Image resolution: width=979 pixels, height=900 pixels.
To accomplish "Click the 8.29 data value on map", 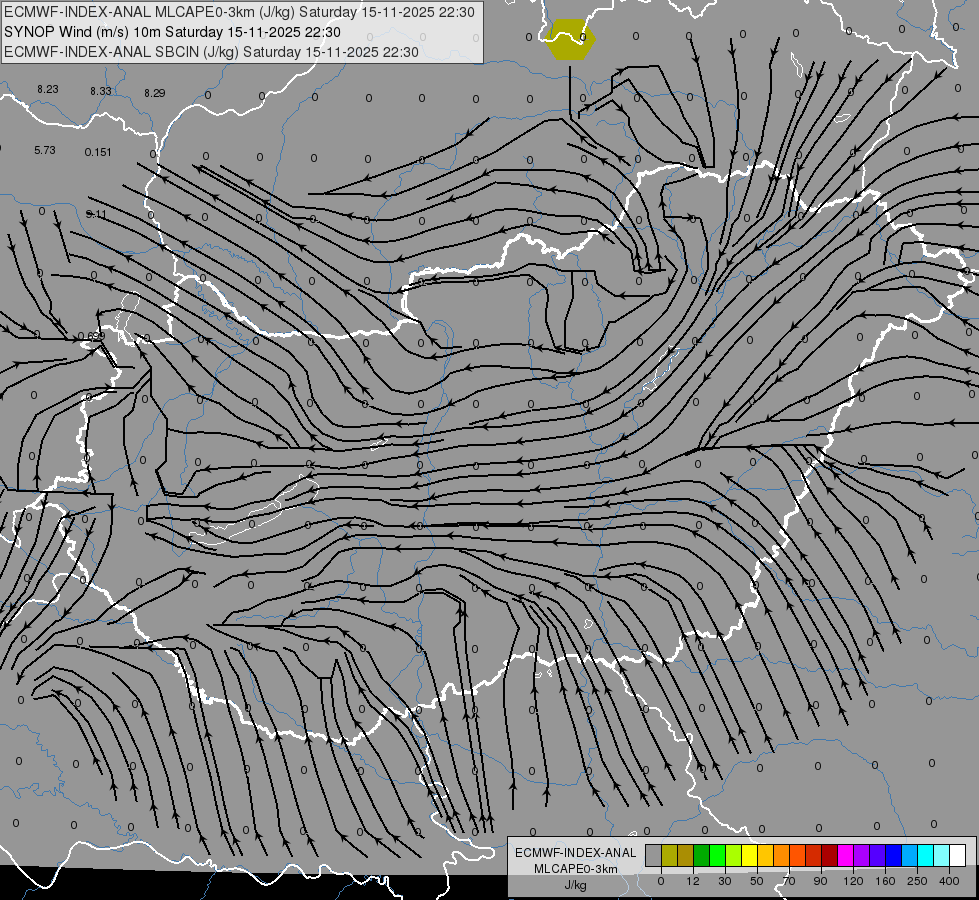I will (x=154, y=93).
